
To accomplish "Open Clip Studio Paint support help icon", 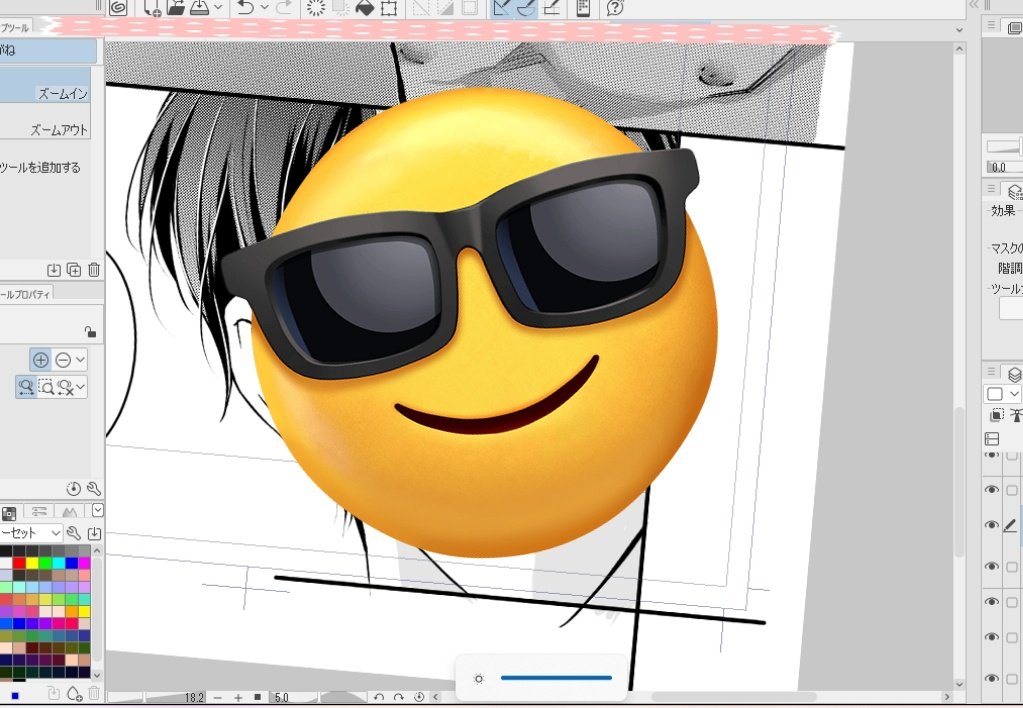I will (x=615, y=7).
